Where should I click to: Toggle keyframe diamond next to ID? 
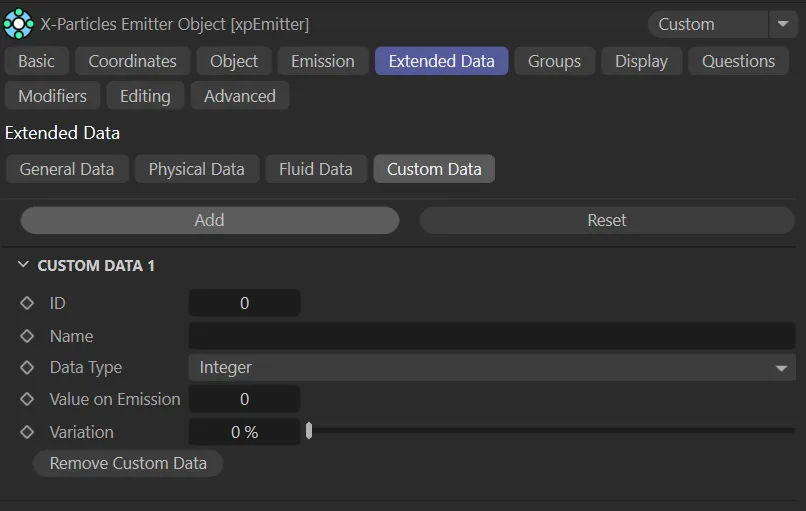click(x=27, y=303)
